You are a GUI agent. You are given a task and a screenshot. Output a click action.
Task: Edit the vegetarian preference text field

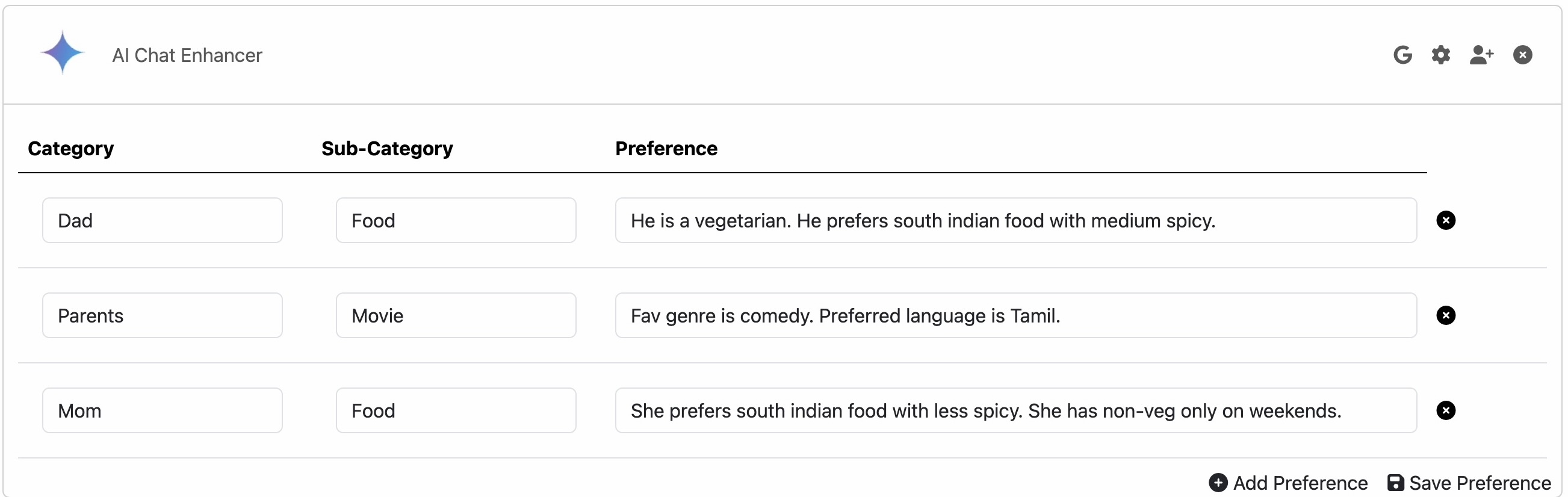1015,220
